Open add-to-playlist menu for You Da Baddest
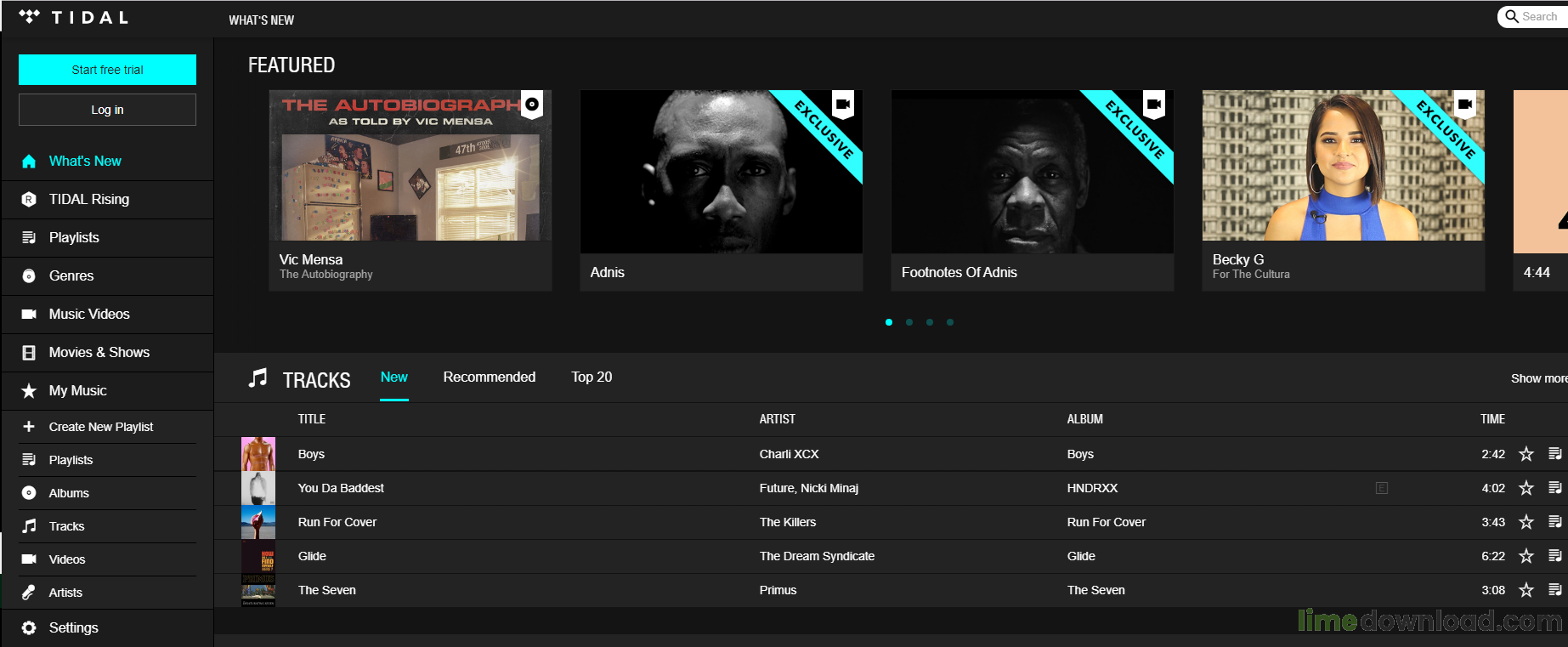Screen dimensions: 1568x647 [1554, 488]
